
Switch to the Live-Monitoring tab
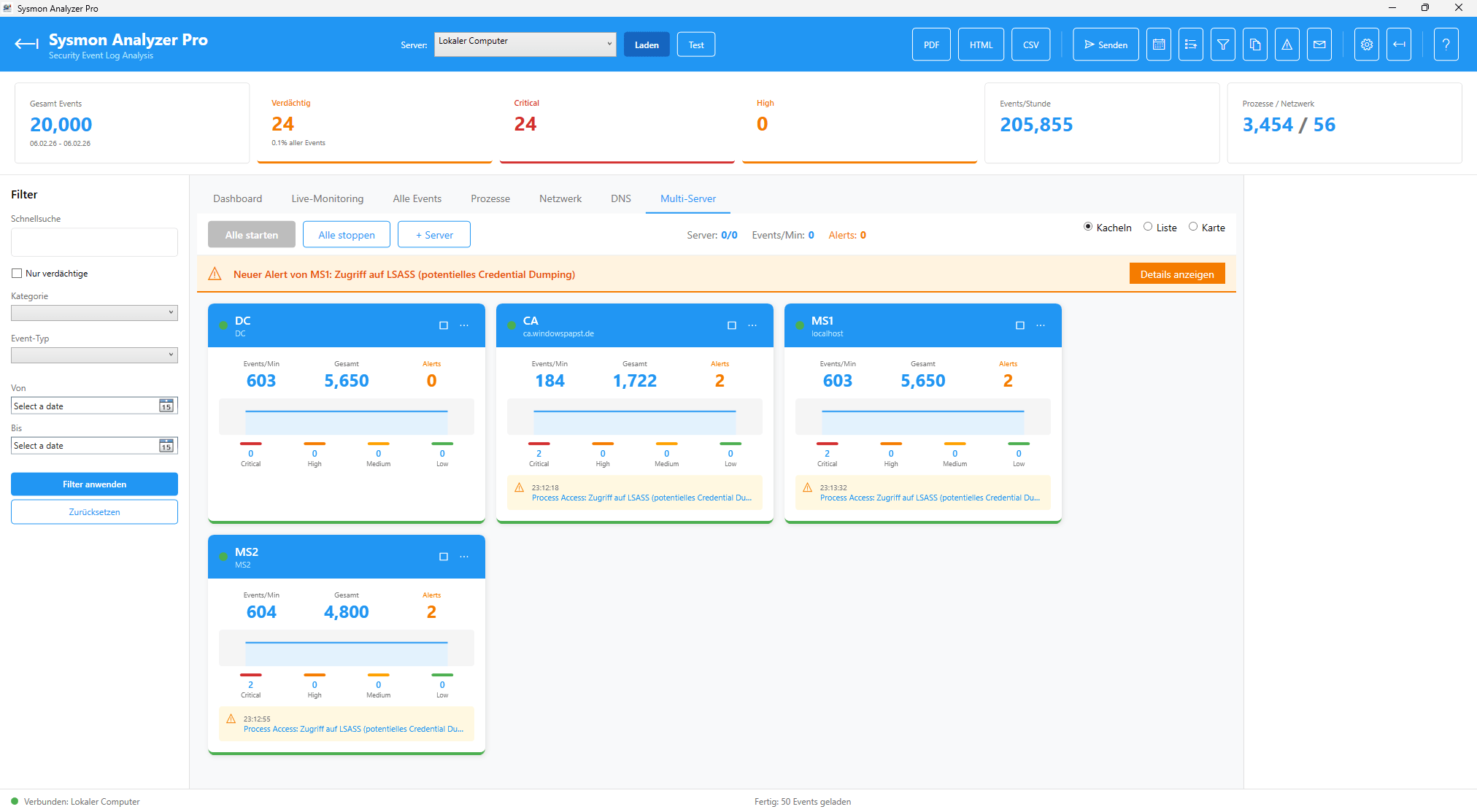[327, 198]
